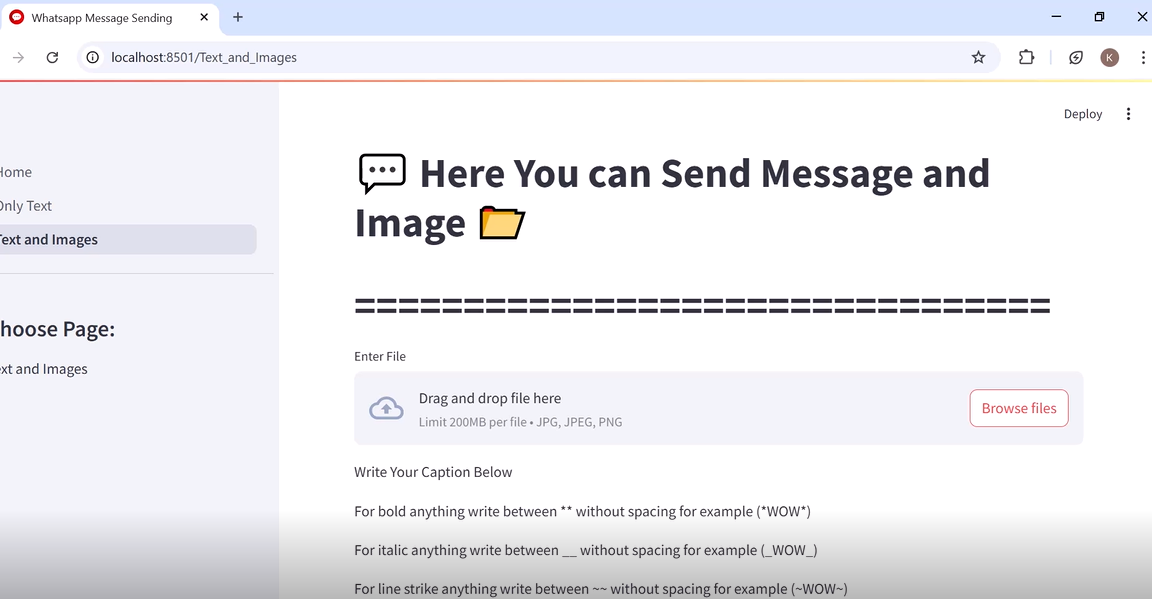View site information icon in address bar
The width and height of the screenshot is (1152, 599).
(x=93, y=57)
